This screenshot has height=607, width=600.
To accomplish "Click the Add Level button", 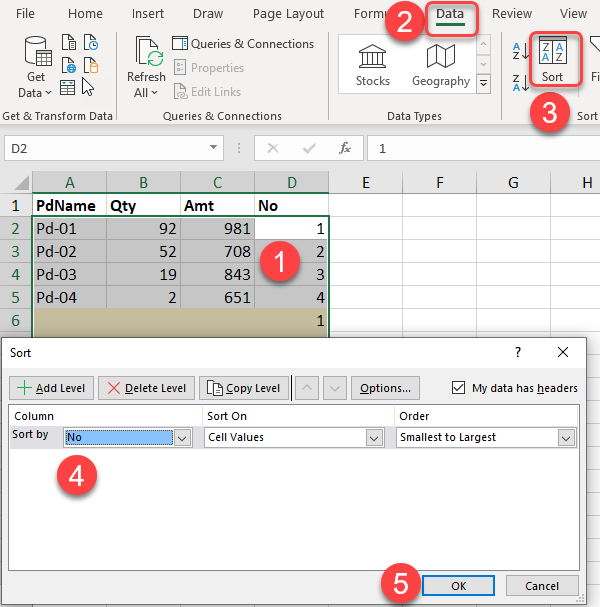I will tap(52, 388).
